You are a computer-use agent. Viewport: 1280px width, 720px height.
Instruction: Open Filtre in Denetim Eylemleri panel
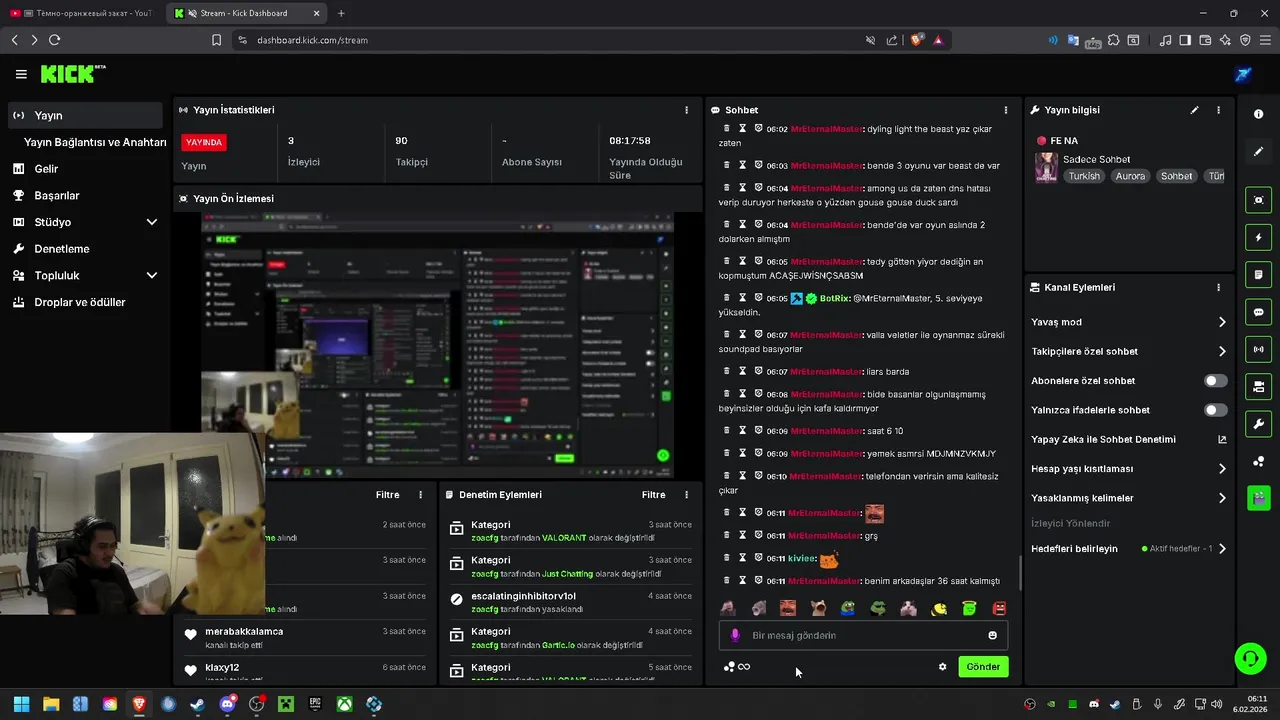(653, 495)
